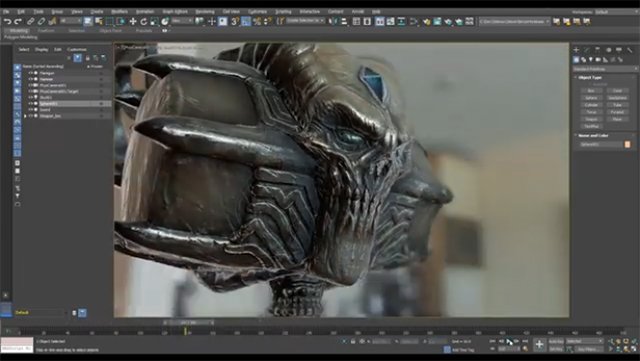Open the Workspaces dropdown
This screenshot has width=640, height=361.
tap(616, 12)
